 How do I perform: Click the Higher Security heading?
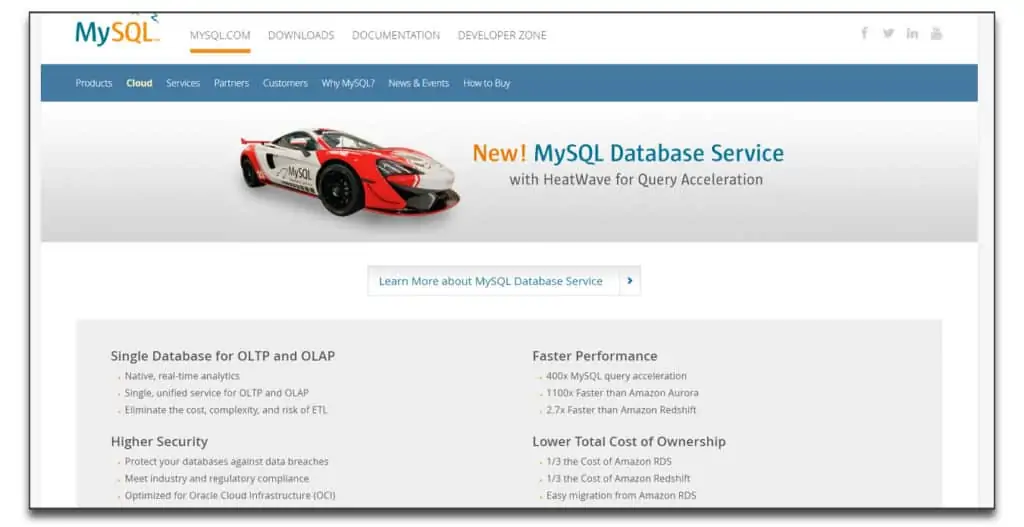click(x=159, y=441)
